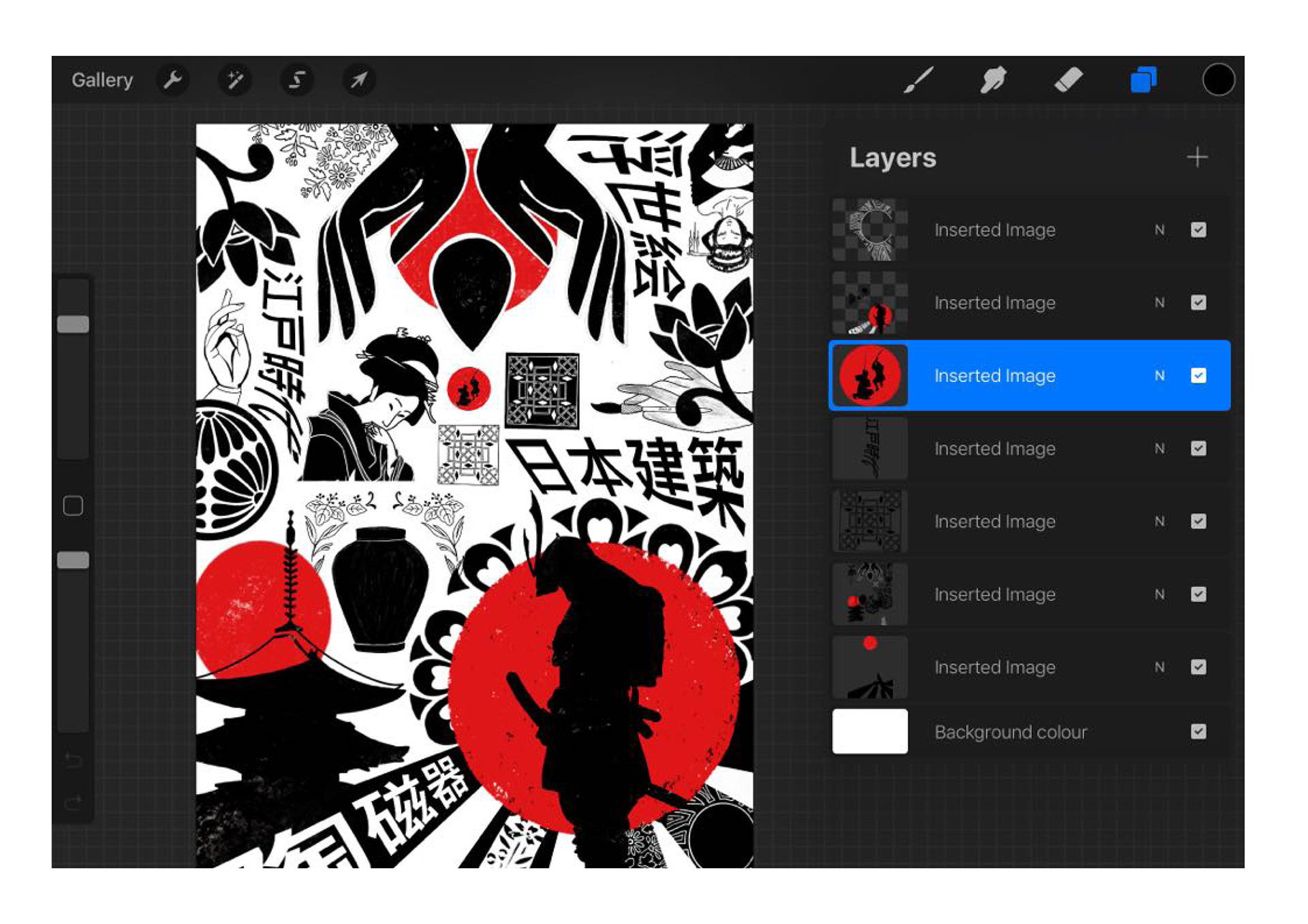Open blend mode N of selected layer
The width and height of the screenshot is (1308, 924).
1159,376
